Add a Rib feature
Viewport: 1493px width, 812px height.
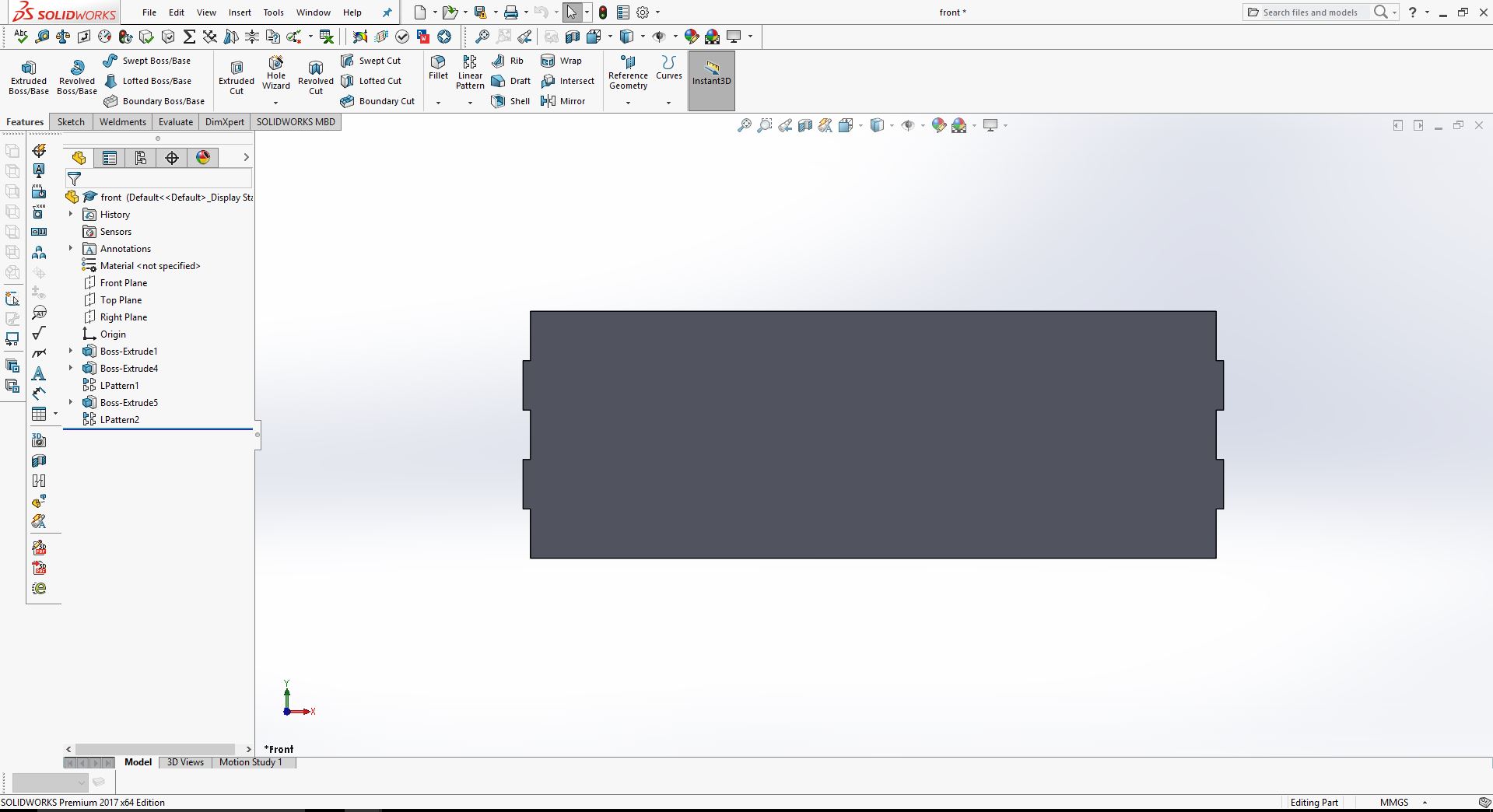(507, 61)
